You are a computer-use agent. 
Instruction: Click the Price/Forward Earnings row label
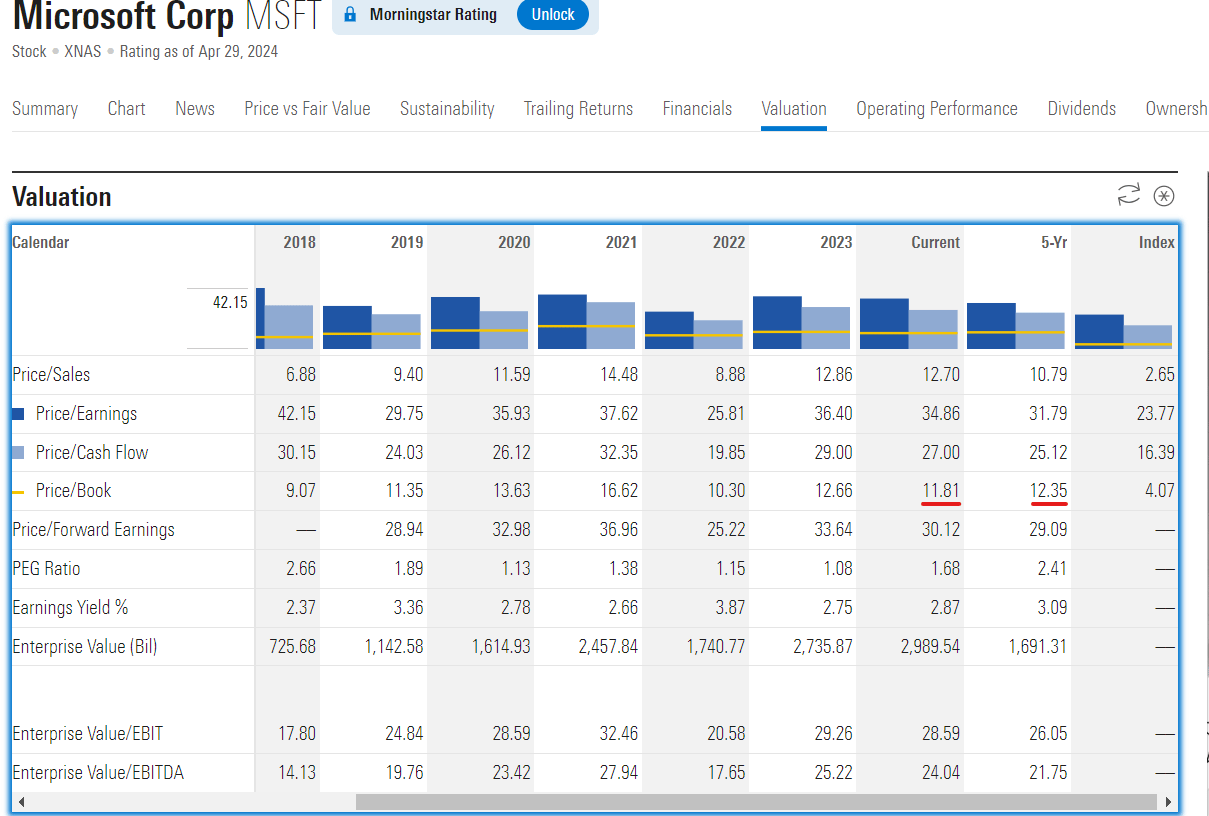(x=93, y=530)
